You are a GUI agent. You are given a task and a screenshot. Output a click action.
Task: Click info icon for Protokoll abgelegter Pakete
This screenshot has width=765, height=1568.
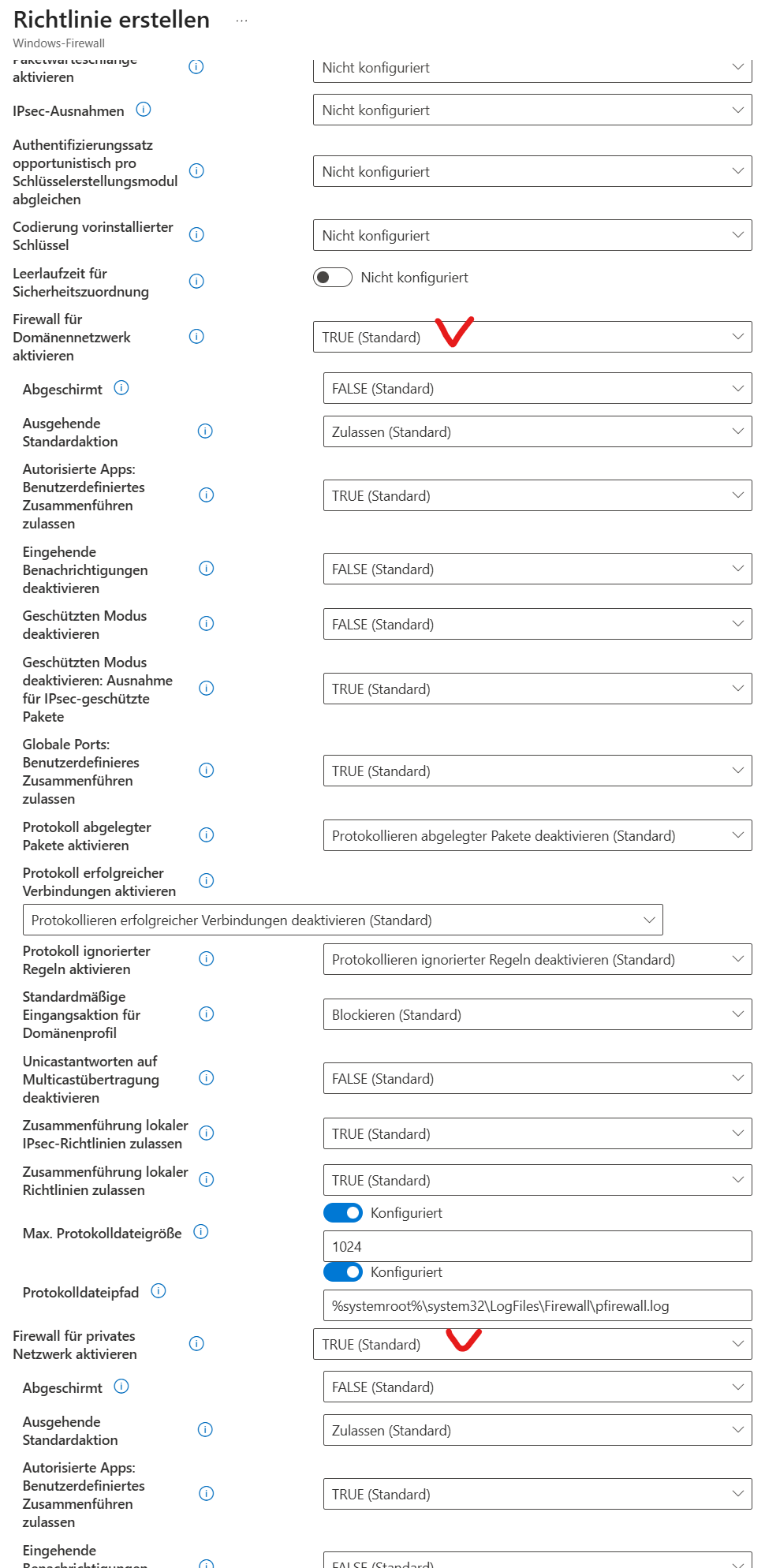click(207, 835)
